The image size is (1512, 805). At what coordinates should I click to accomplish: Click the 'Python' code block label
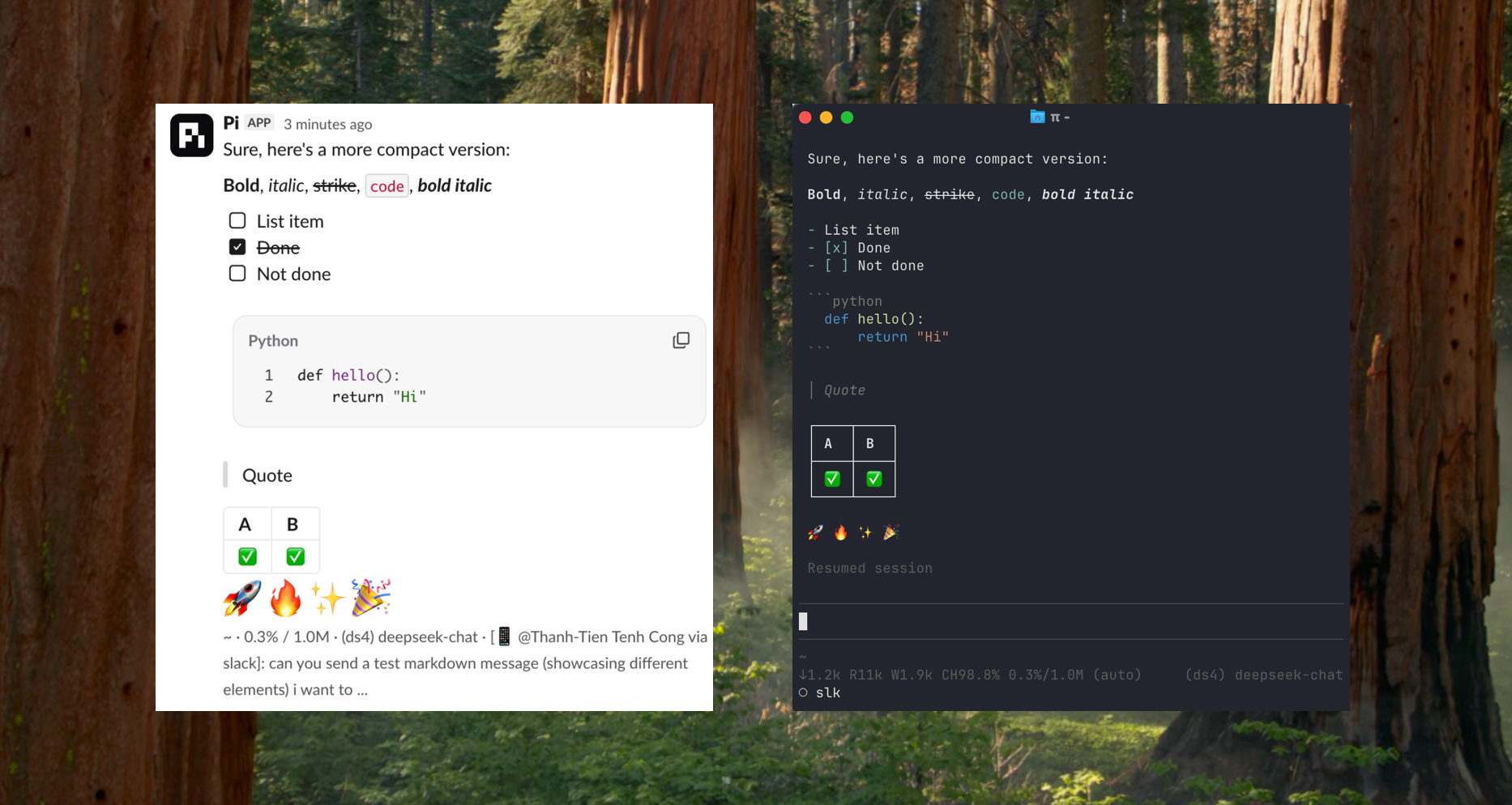coord(273,341)
